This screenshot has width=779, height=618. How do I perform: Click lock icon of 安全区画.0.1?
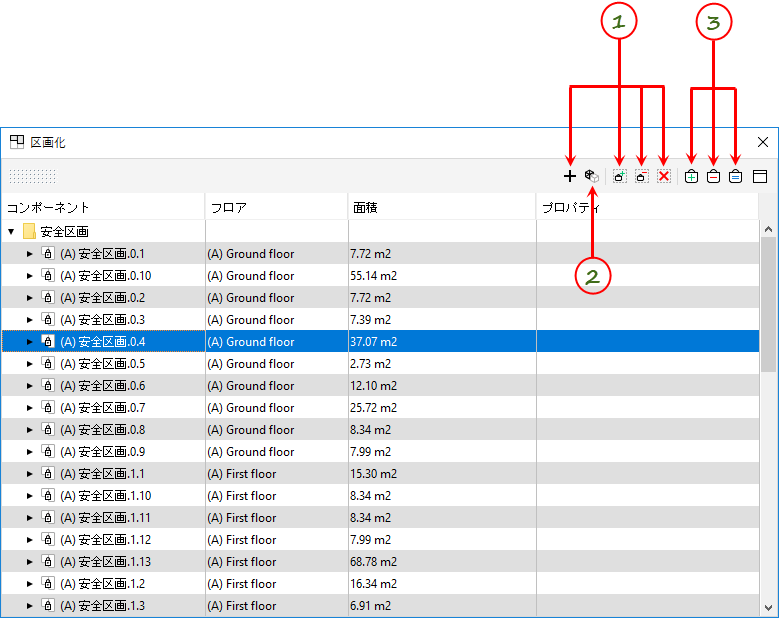coord(48,253)
